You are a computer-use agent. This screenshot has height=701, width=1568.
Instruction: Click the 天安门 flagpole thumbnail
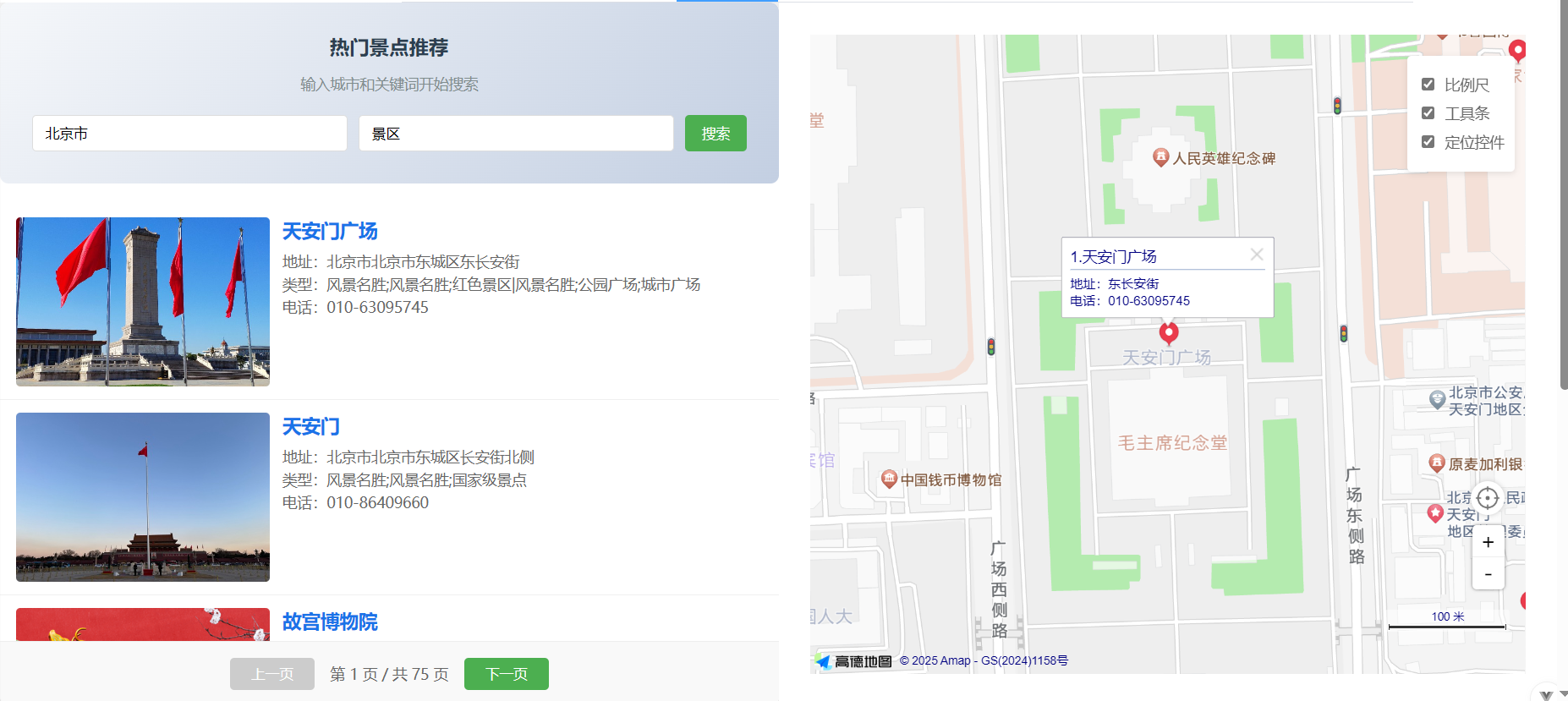(x=143, y=497)
